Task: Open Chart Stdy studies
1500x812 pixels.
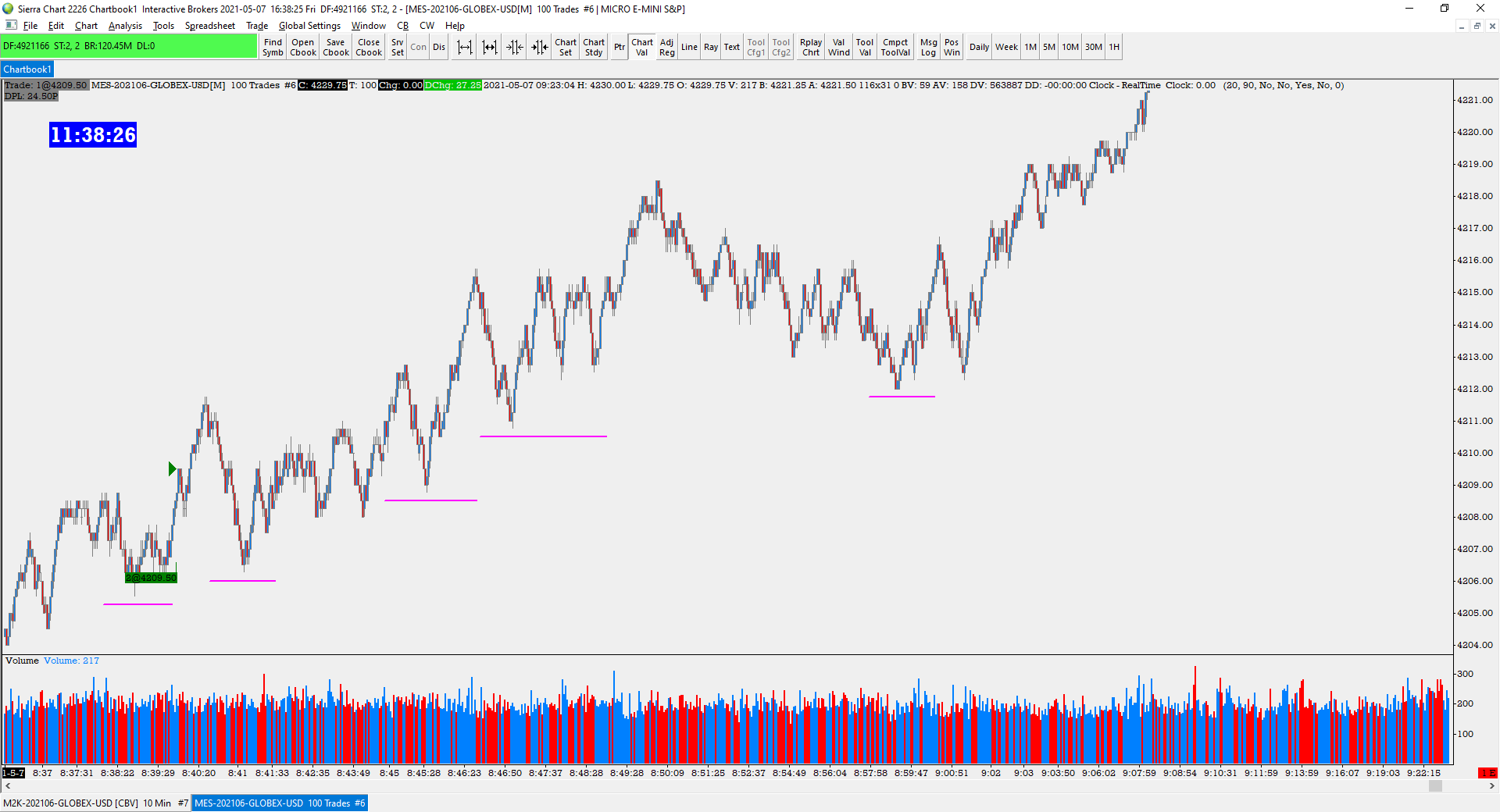Action: point(594,47)
